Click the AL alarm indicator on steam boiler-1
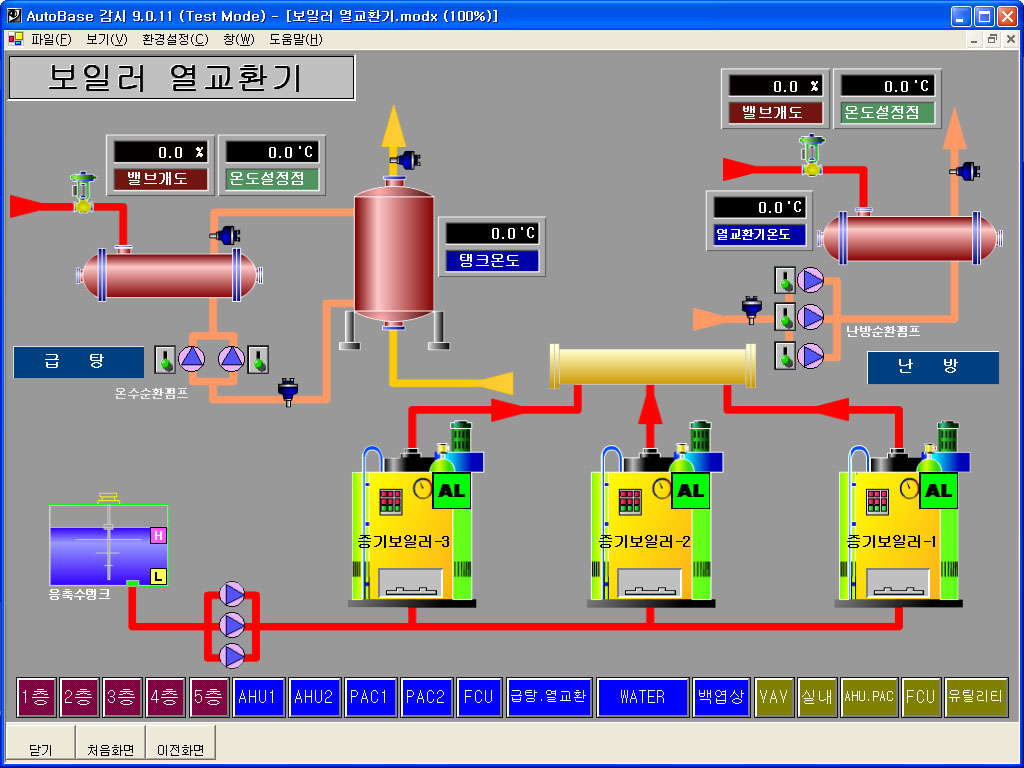 (938, 491)
